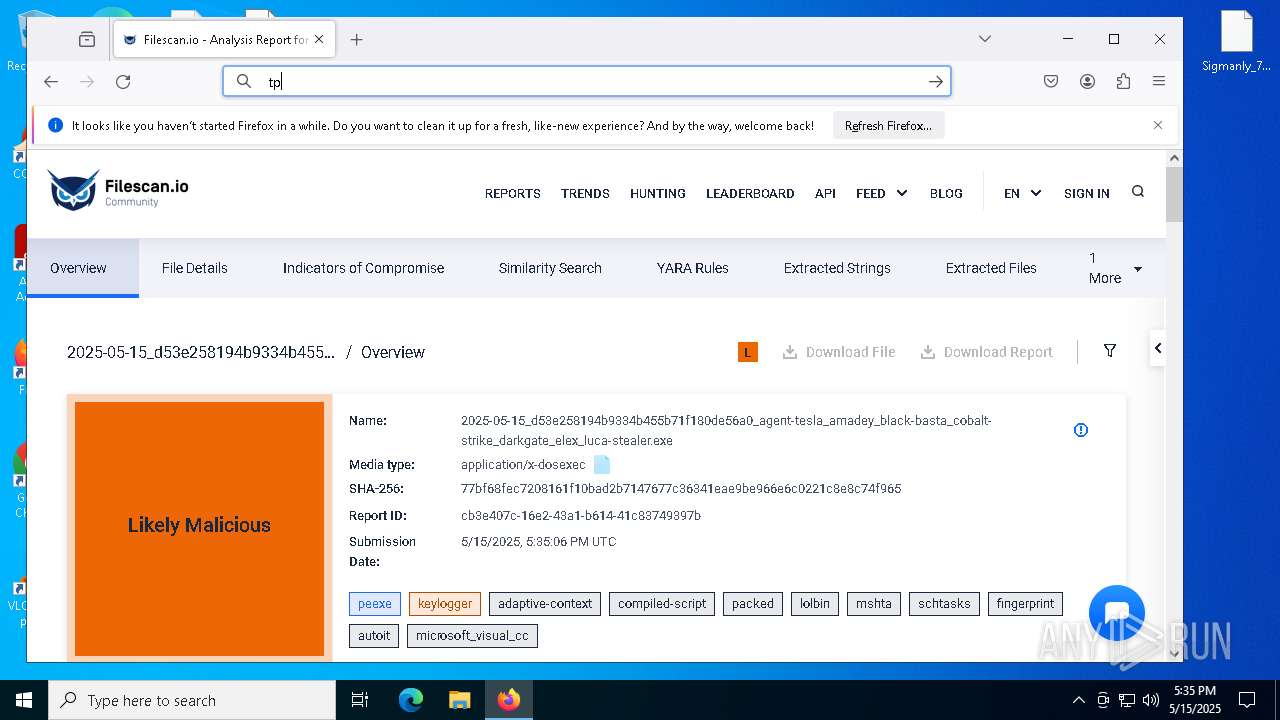Click the peexe tag
Viewport: 1280px width, 720px height.
(x=375, y=604)
